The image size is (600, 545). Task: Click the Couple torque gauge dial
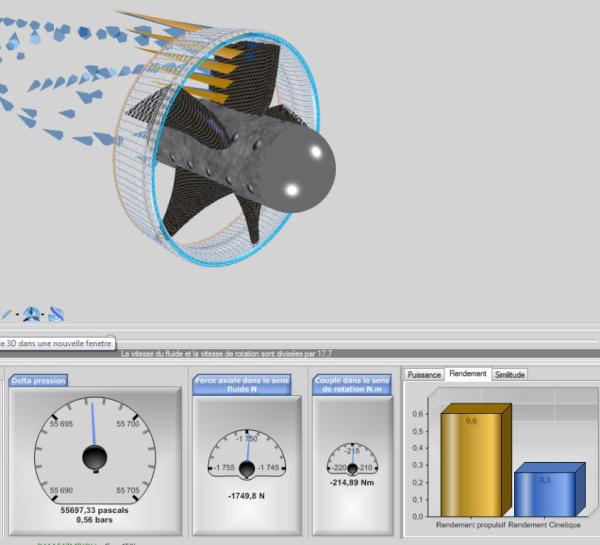[352, 460]
